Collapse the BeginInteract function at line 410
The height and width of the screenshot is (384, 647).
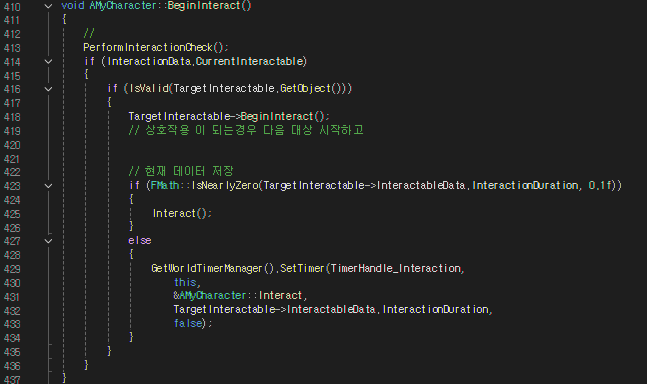click(48, 6)
